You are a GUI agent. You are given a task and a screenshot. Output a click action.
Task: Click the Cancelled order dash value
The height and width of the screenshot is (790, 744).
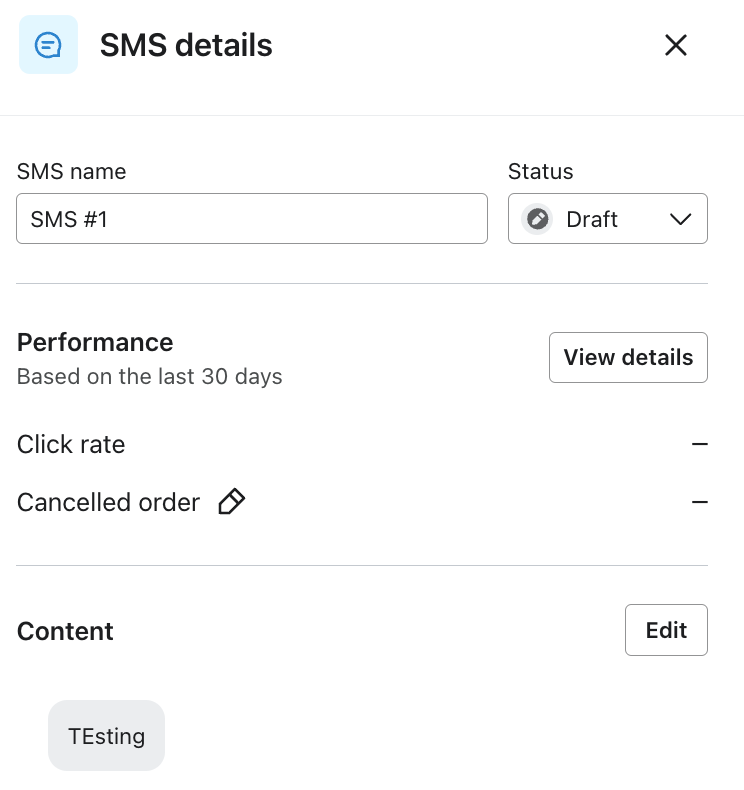(x=700, y=502)
